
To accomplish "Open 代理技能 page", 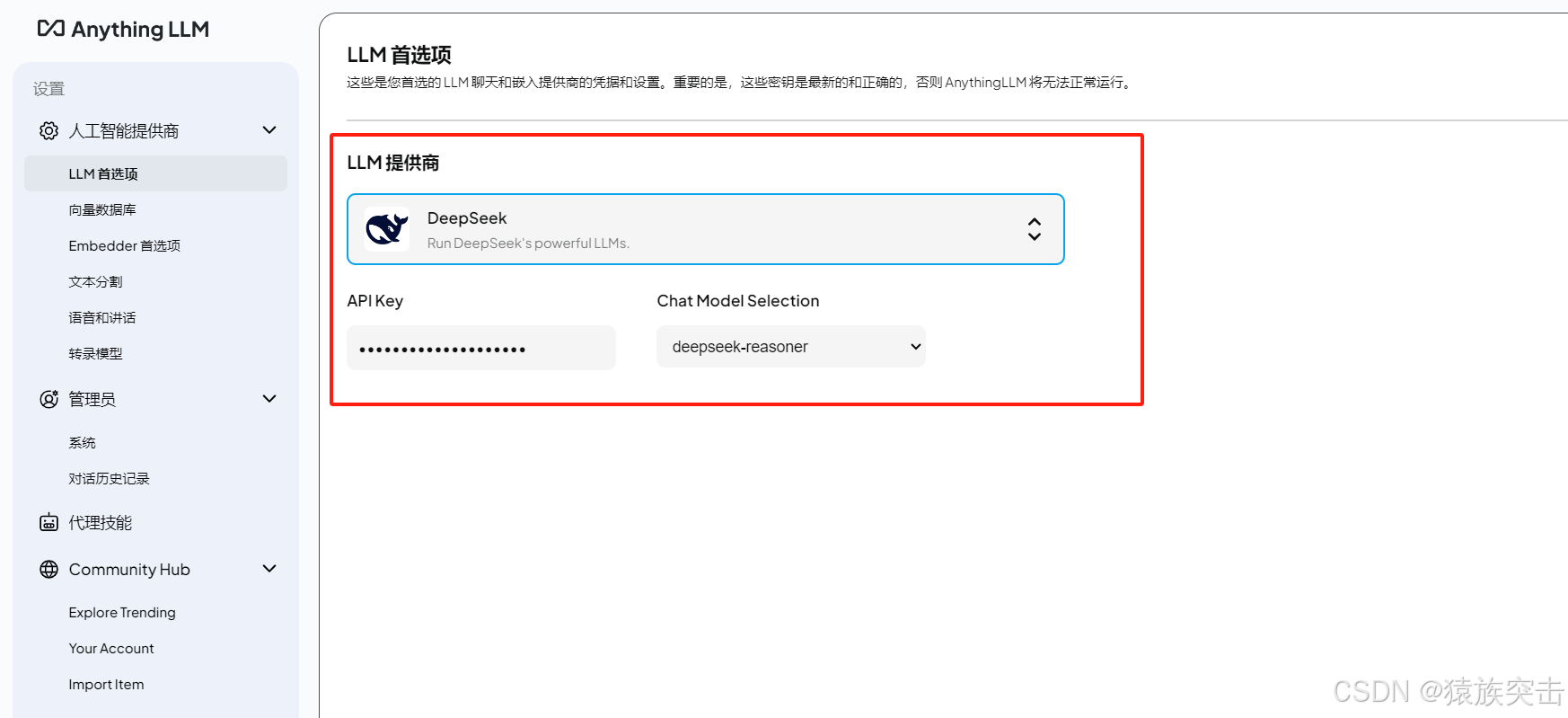I will pyautogui.click(x=101, y=522).
